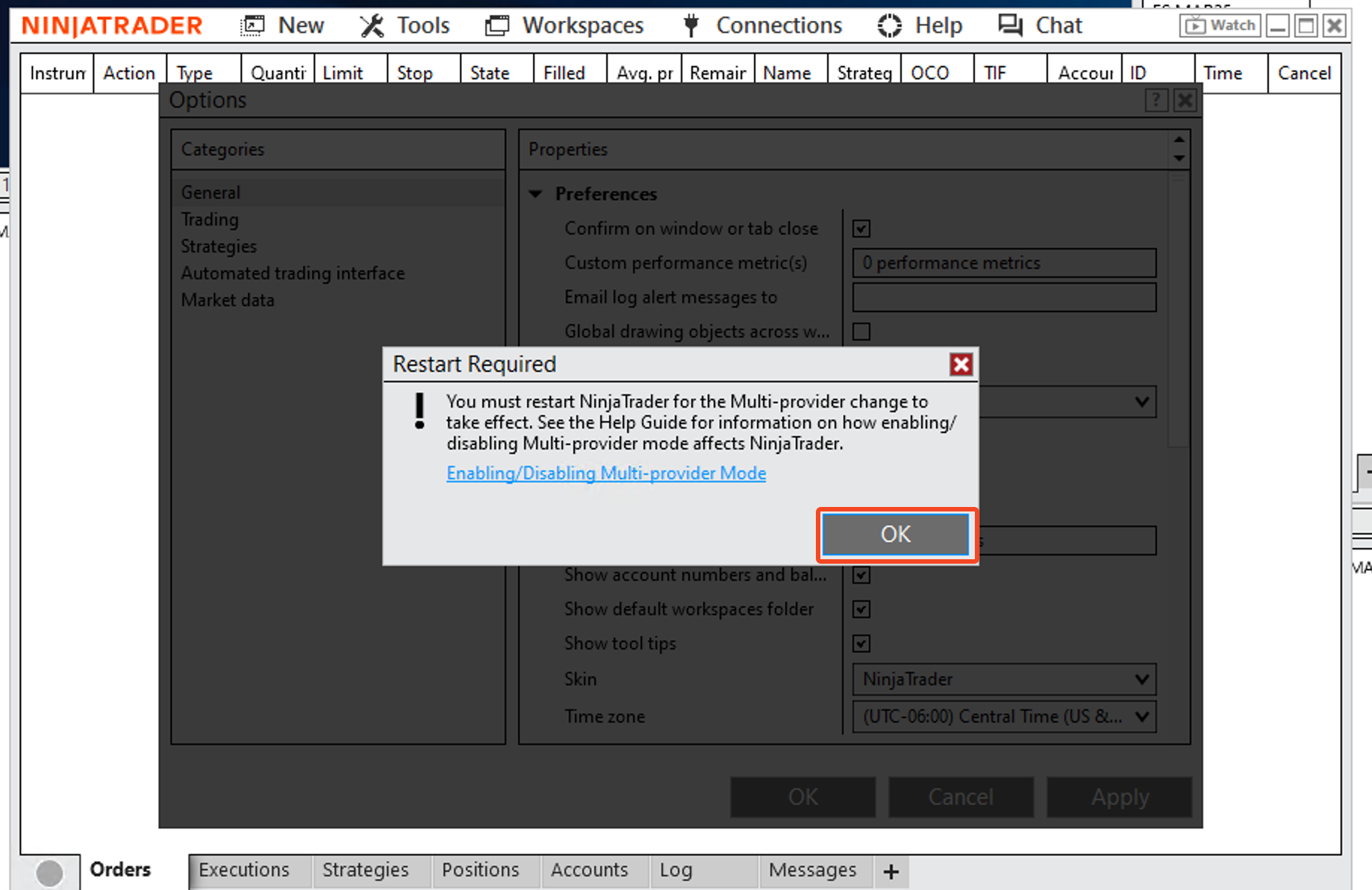The height and width of the screenshot is (890, 1372).
Task: Collapse the Preferences section
Action: 535,194
